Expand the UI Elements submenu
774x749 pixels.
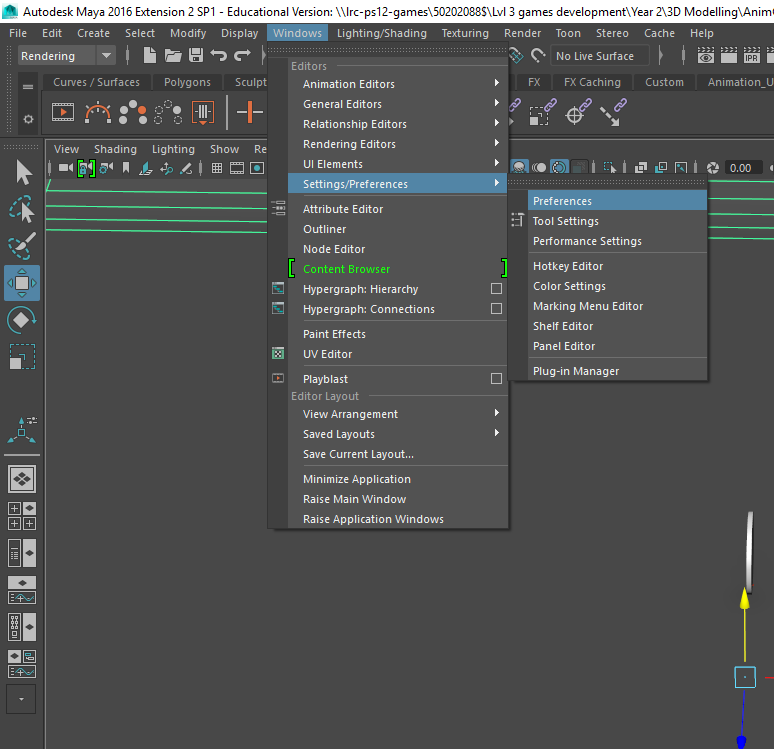pos(397,164)
